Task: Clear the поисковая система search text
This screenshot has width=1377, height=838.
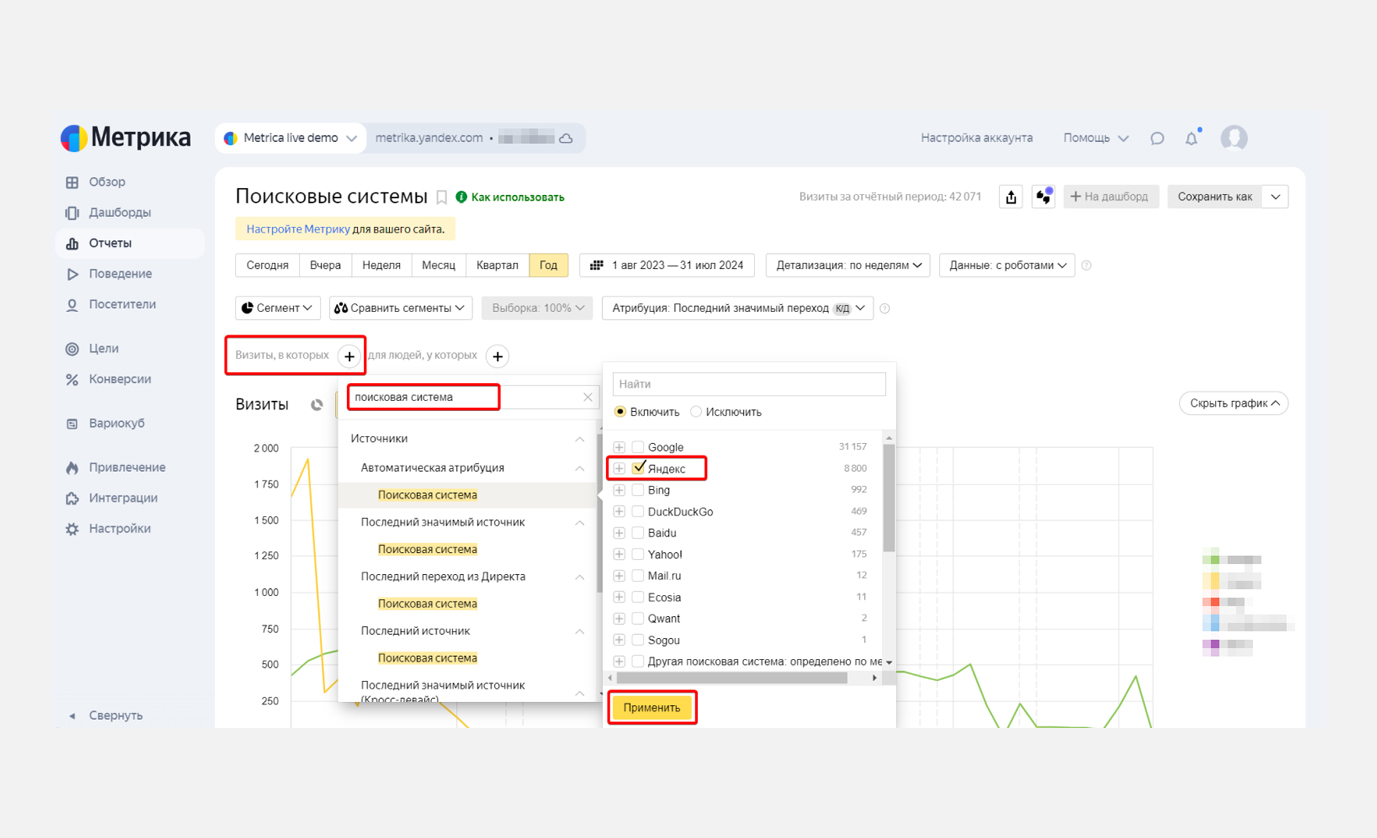Action: pyautogui.click(x=588, y=397)
